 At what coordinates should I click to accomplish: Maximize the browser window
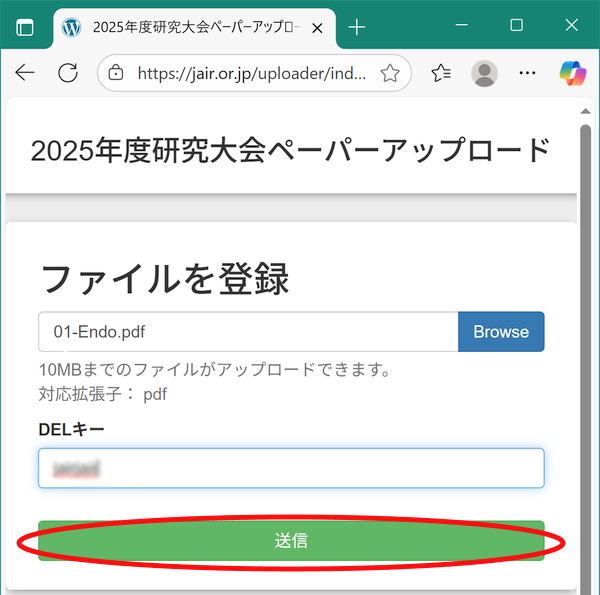coord(517,25)
